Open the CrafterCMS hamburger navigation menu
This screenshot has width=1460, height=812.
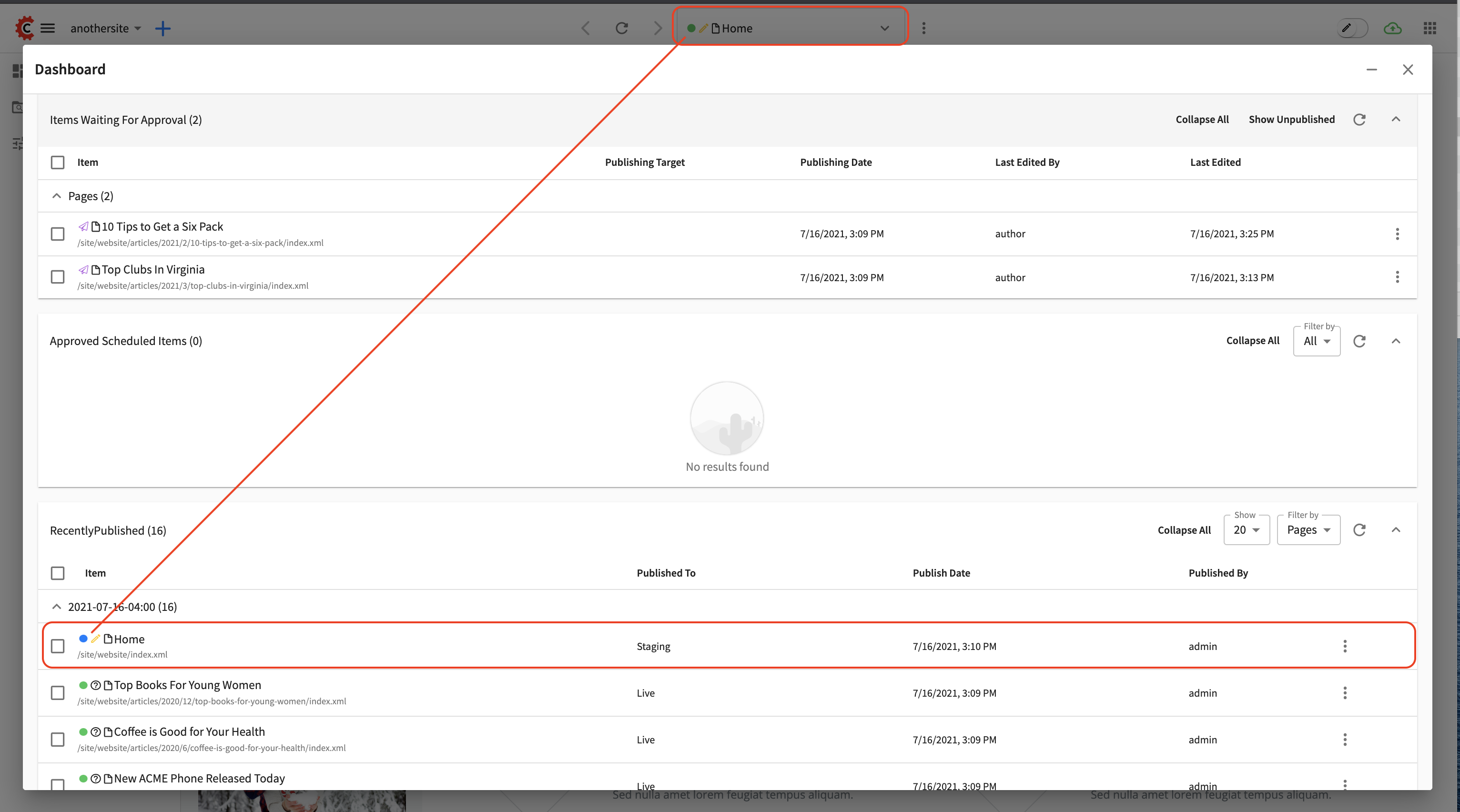(x=48, y=28)
